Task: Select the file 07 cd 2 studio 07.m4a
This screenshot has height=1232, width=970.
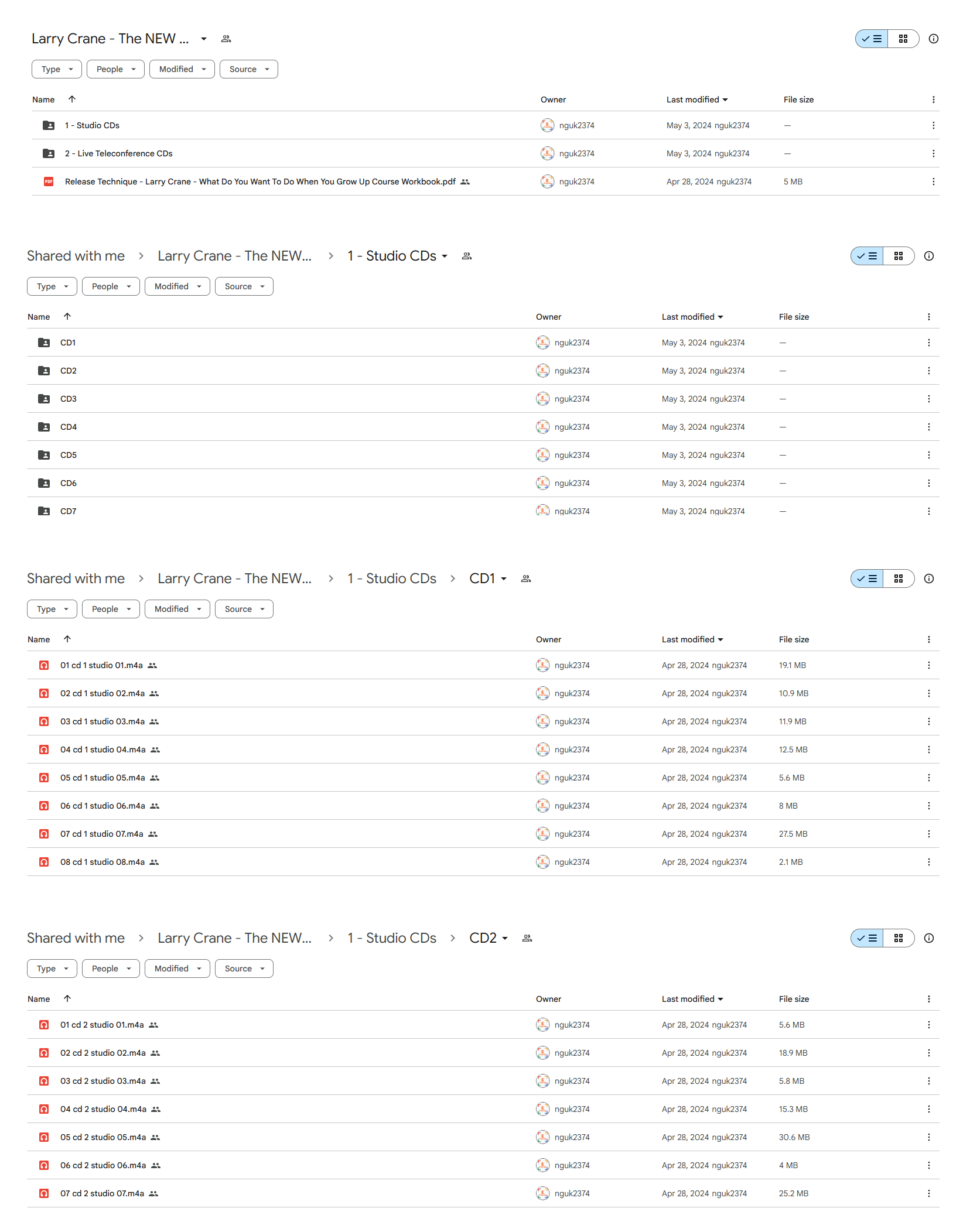Action: click(x=102, y=1193)
